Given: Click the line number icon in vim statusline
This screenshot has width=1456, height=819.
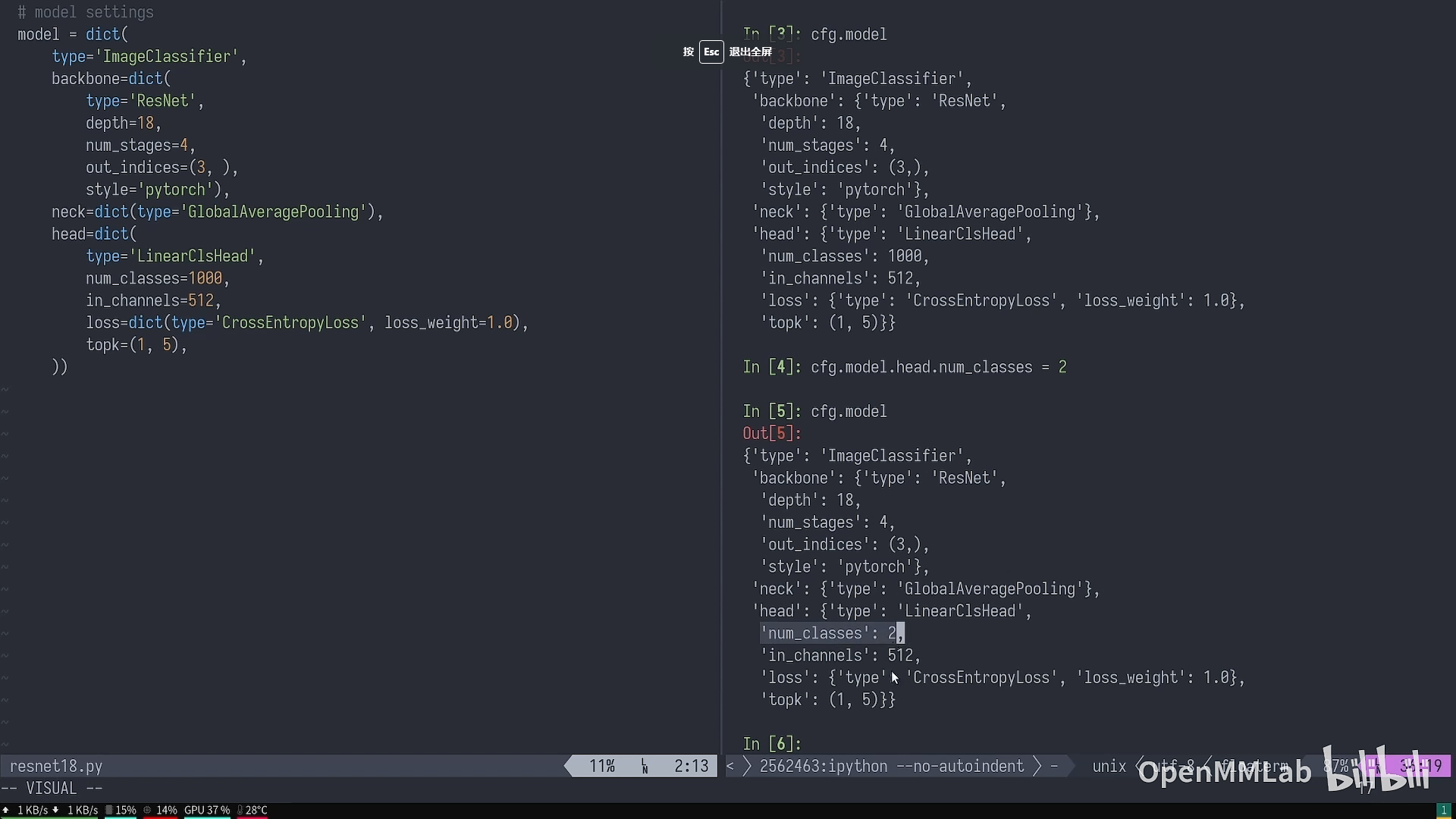Looking at the screenshot, I should tap(645, 767).
